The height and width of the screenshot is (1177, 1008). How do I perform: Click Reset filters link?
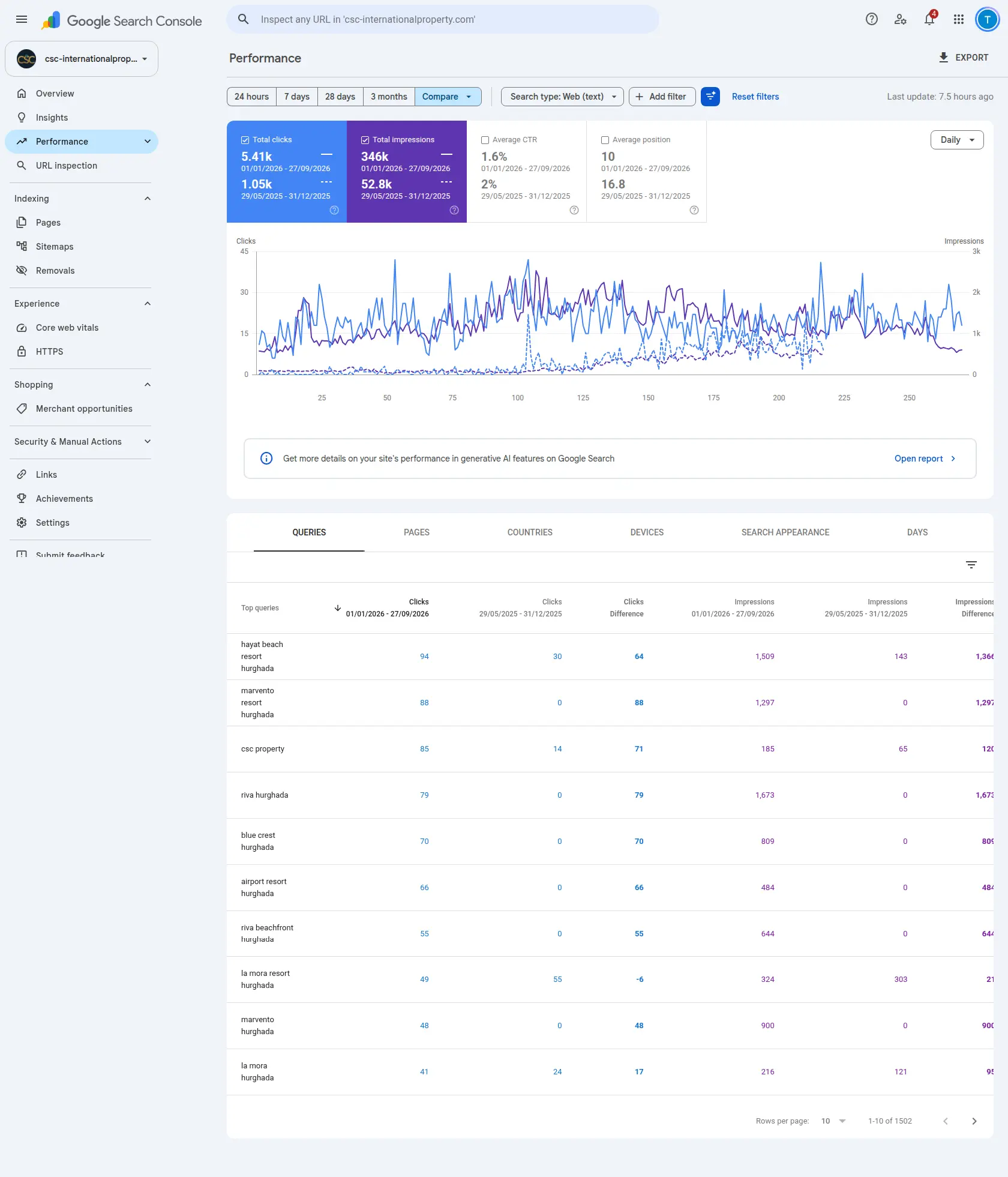(x=755, y=97)
